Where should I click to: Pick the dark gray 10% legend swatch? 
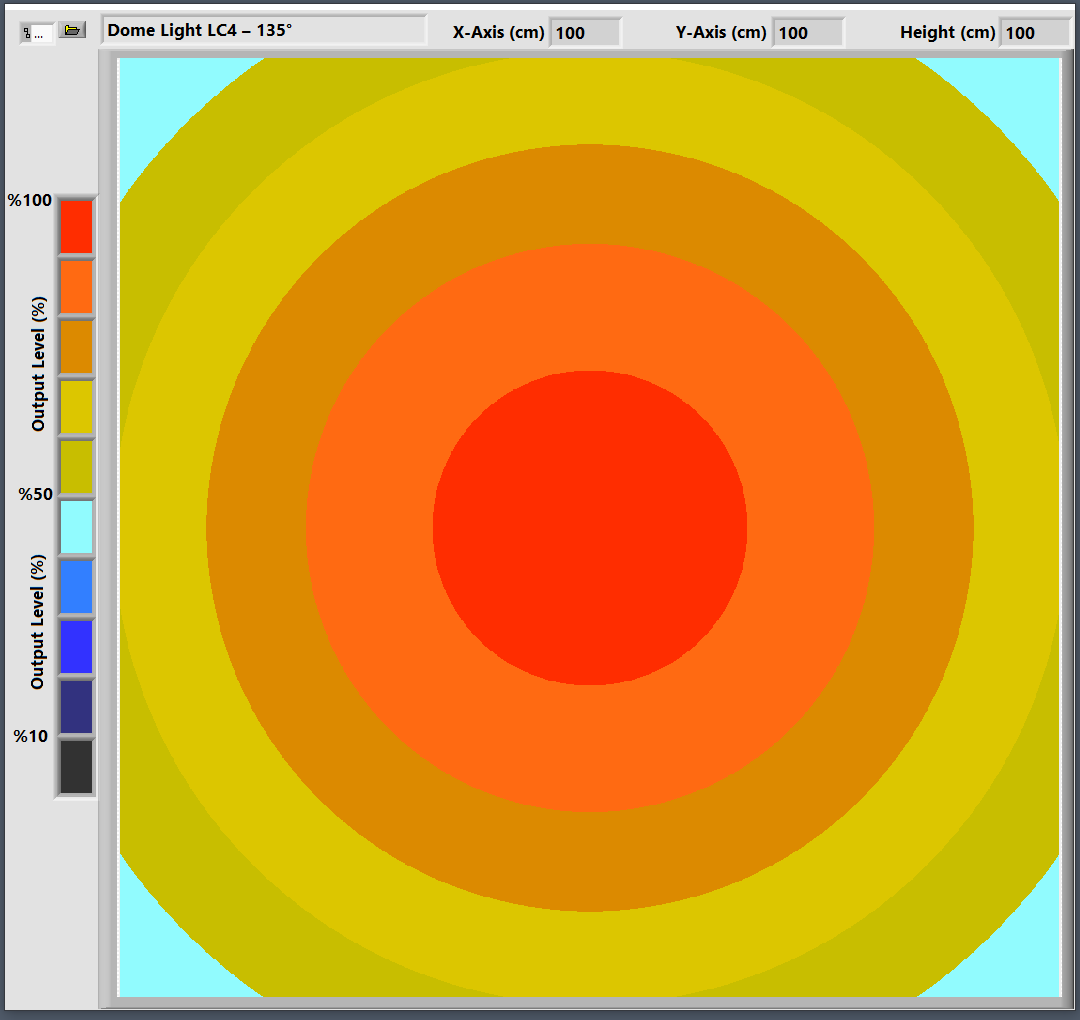(76, 767)
